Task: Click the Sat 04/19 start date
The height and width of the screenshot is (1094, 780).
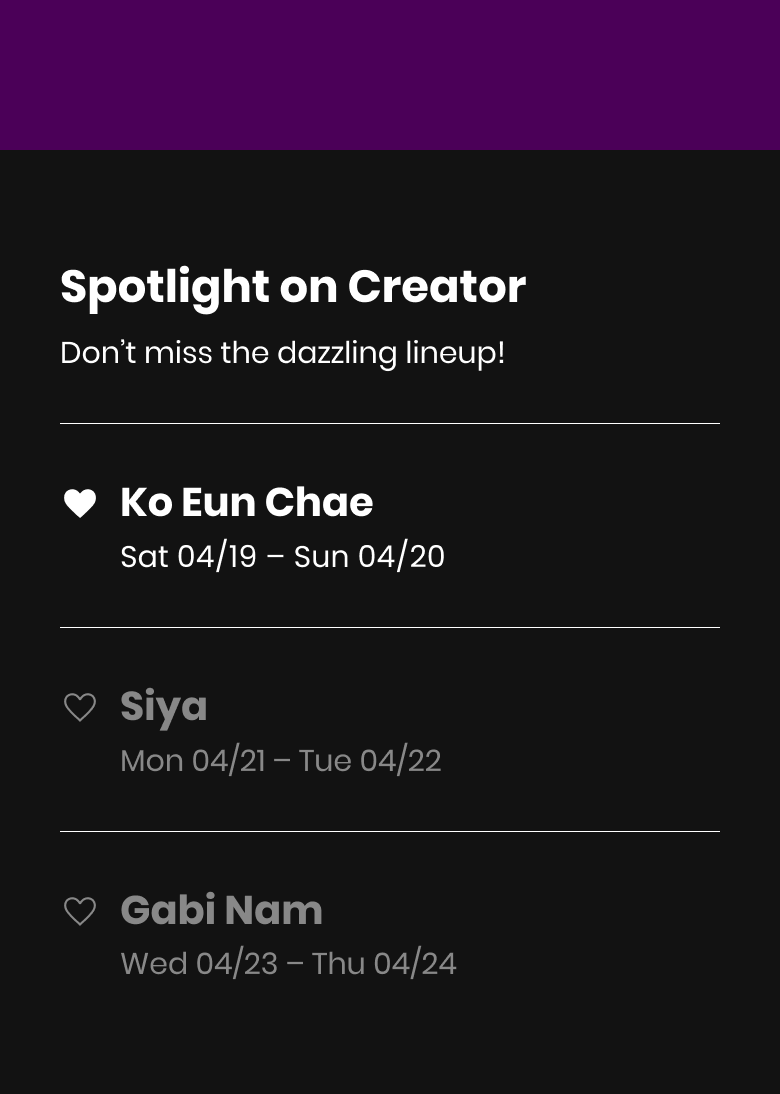Action: coord(188,557)
